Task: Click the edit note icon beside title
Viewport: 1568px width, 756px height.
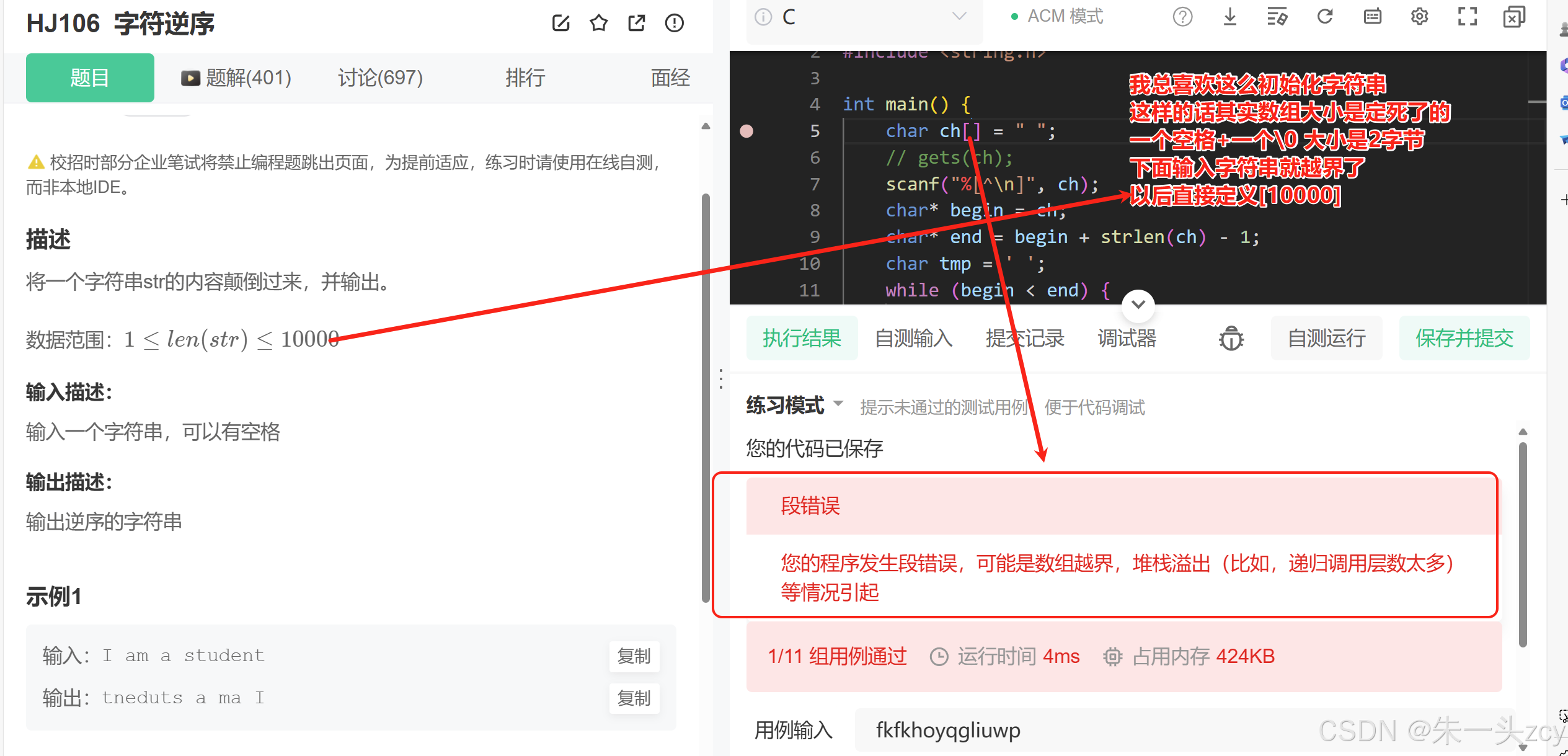Action: pyautogui.click(x=560, y=24)
